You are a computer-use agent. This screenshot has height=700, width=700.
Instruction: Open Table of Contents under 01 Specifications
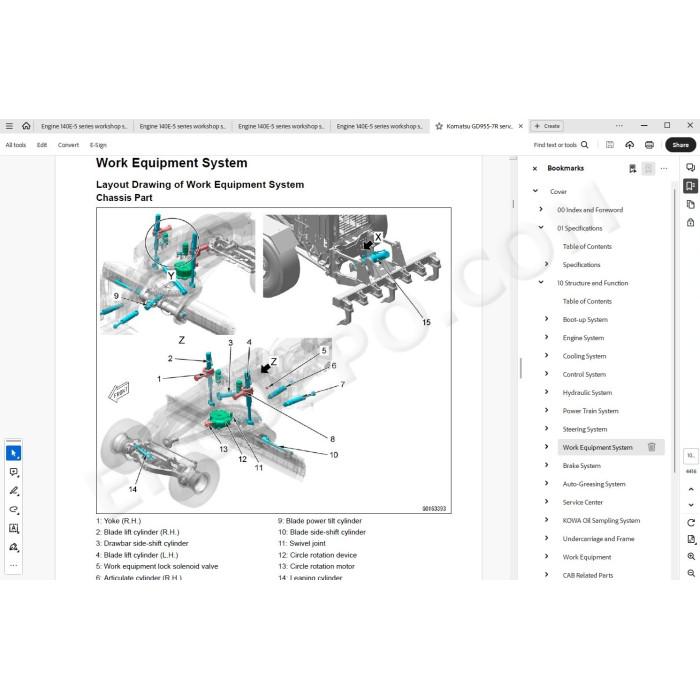click(587, 246)
